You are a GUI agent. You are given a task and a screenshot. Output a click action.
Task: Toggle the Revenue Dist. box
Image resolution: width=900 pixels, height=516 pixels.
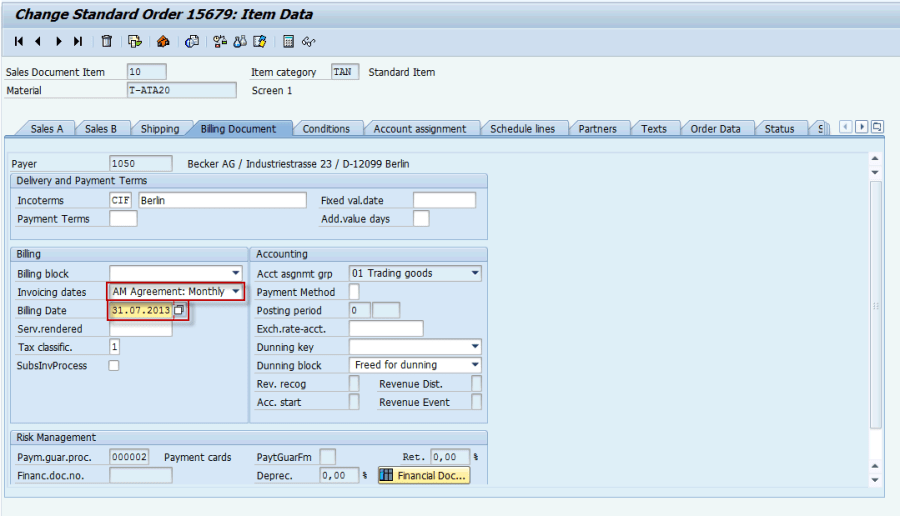click(x=476, y=383)
